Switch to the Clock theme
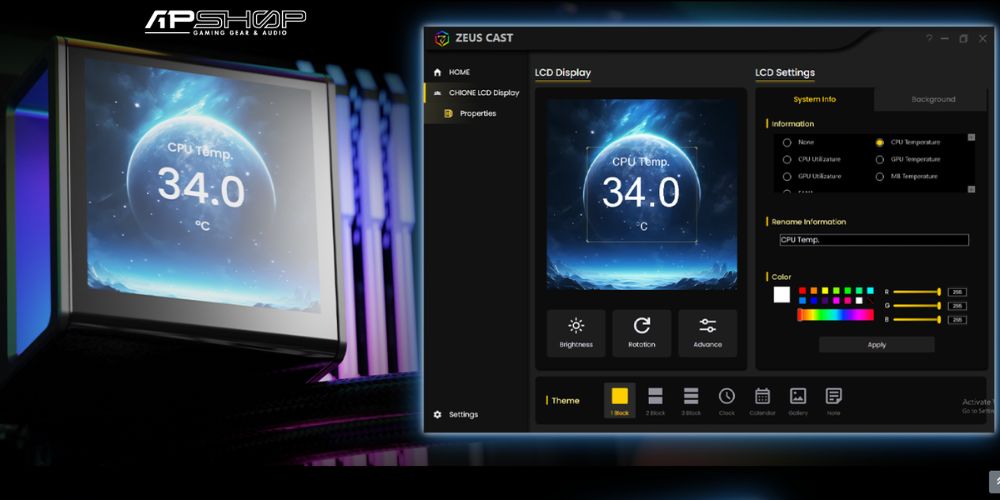1000x500 pixels. (727, 400)
